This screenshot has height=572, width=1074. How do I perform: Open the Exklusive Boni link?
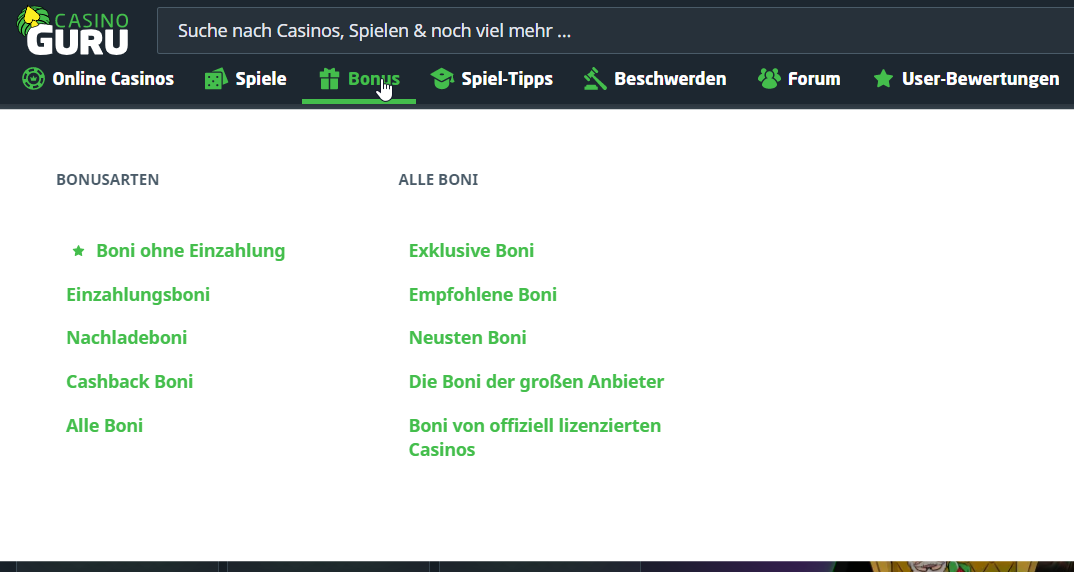tap(471, 251)
